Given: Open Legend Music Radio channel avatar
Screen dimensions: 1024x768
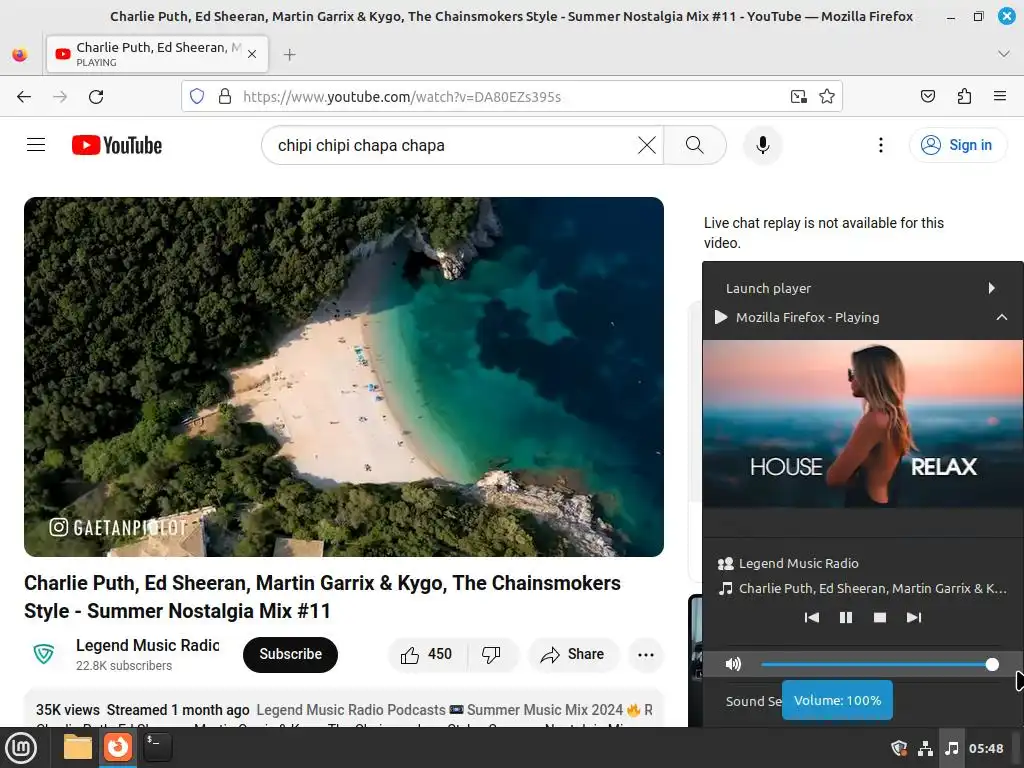Looking at the screenshot, I should click(x=44, y=654).
